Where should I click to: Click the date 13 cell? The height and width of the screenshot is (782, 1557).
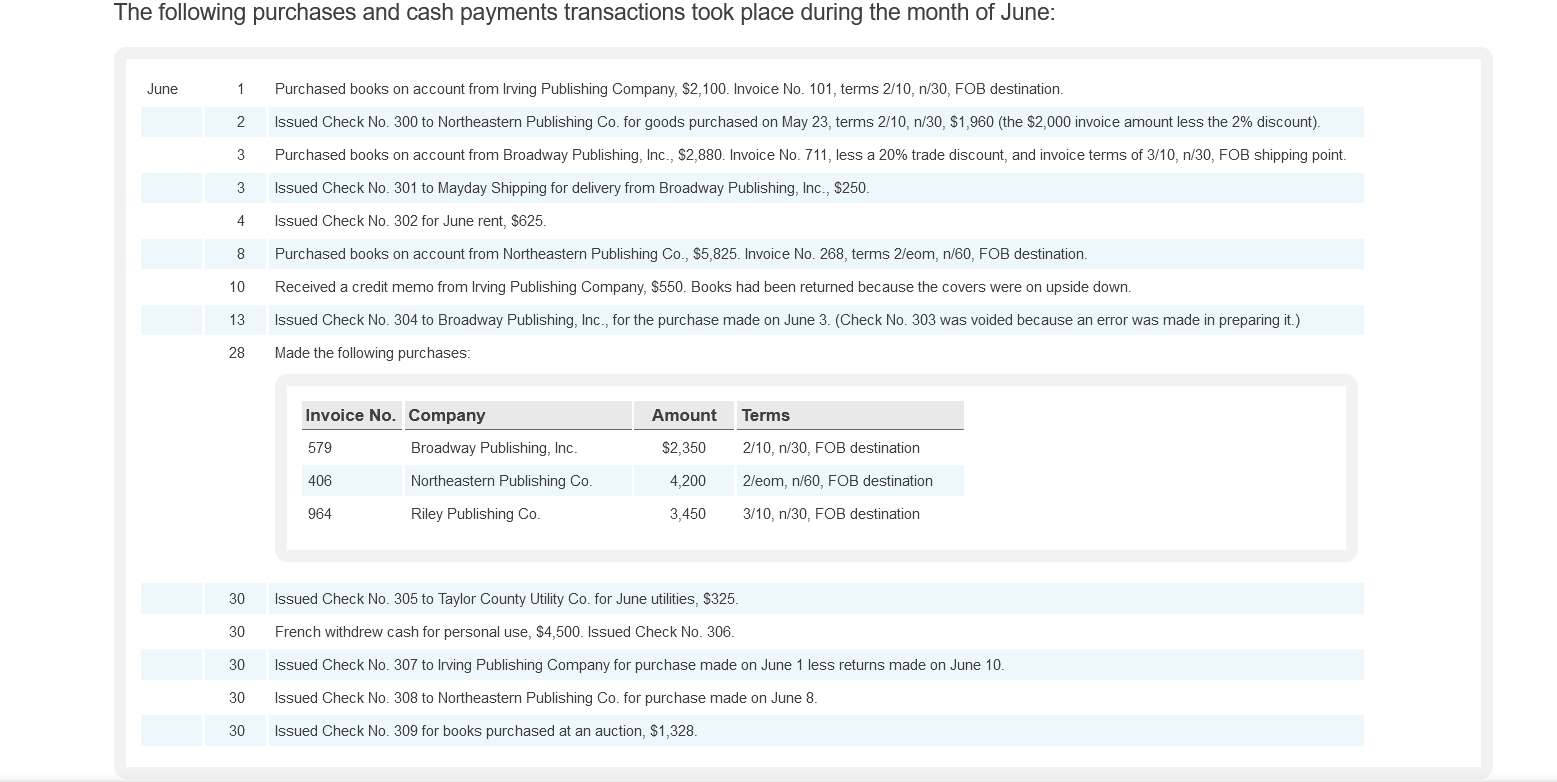coord(237,320)
